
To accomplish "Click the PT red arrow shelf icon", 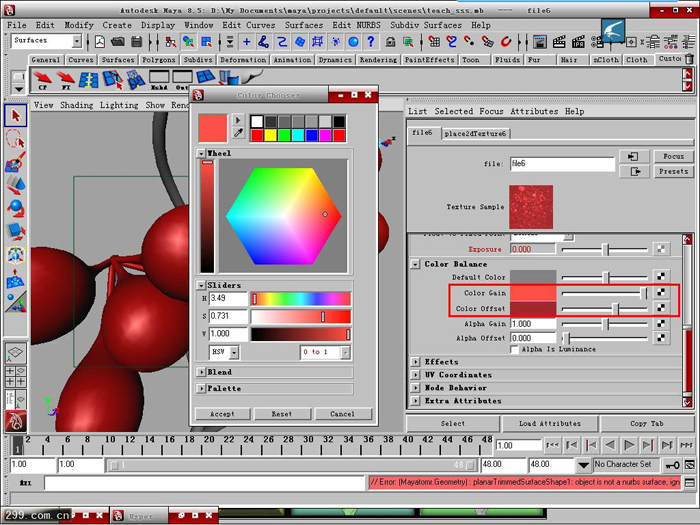I will pos(66,80).
